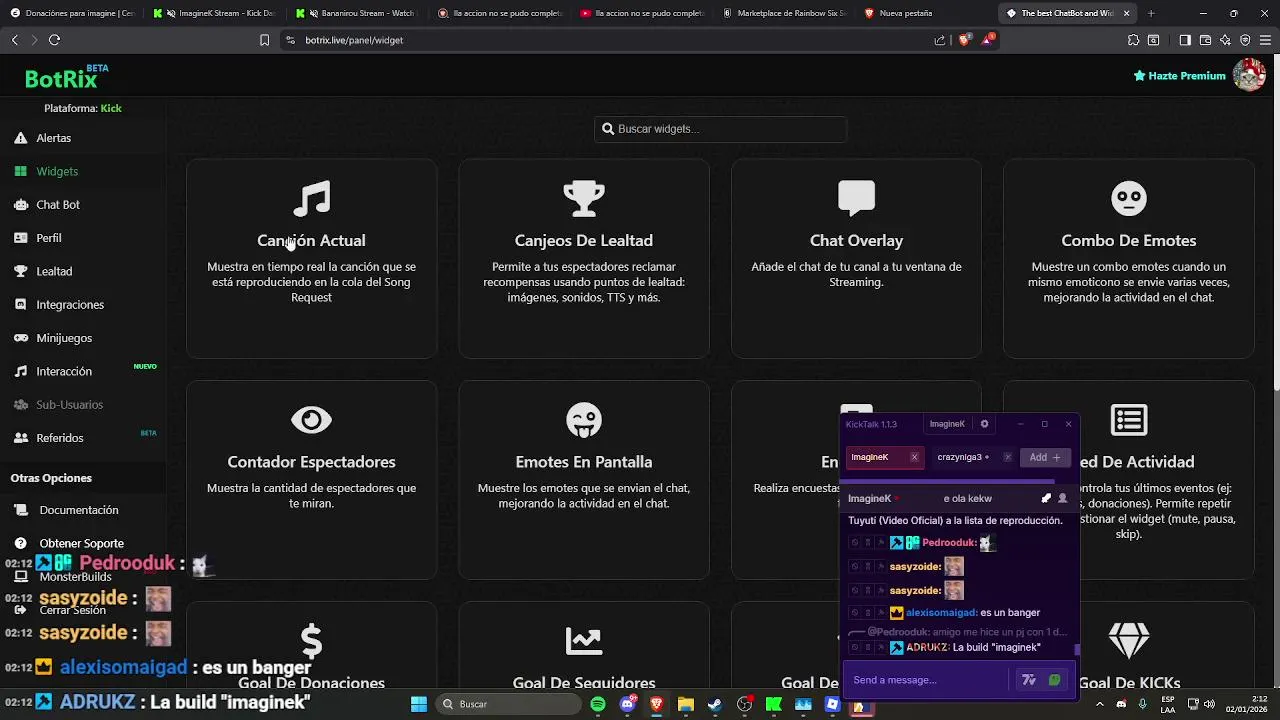Viewport: 1280px width, 720px height.
Task: Click the pinned message text "e ola kekw"
Action: [968, 498]
